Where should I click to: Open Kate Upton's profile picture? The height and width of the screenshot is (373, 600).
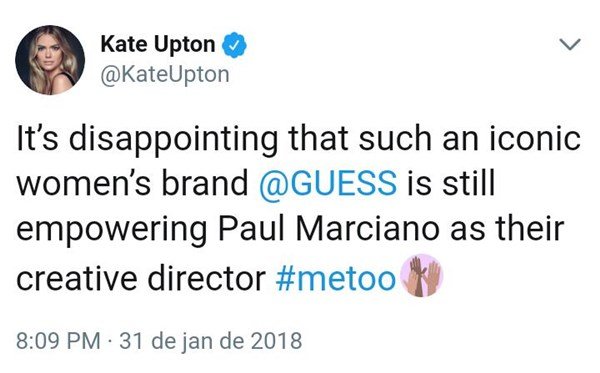pyautogui.click(x=50, y=60)
